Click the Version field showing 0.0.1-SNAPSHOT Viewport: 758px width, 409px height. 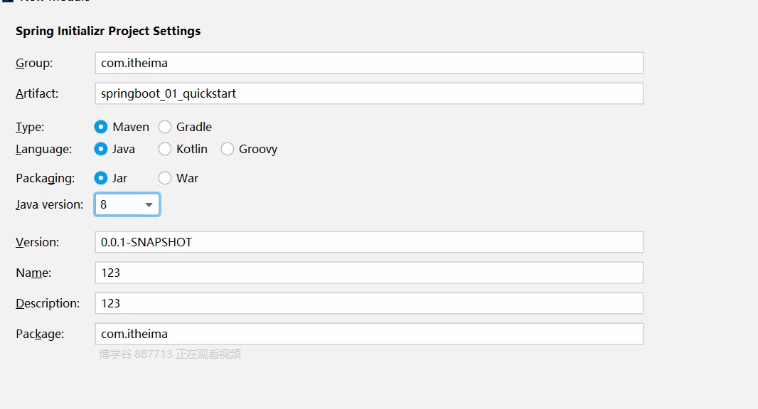[368, 242]
